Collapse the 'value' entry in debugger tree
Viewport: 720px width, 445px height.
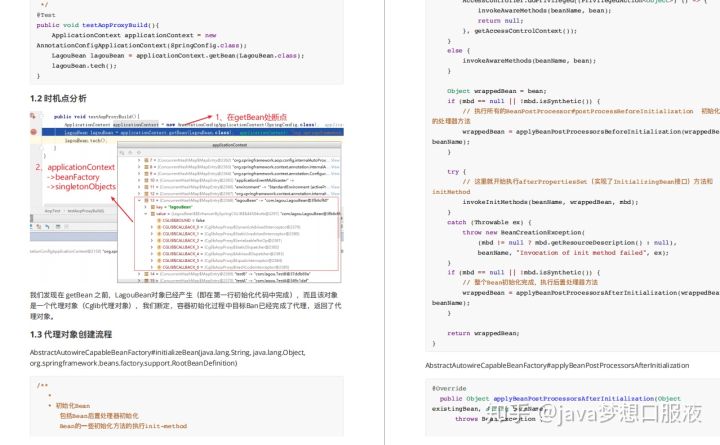[x=146, y=214]
